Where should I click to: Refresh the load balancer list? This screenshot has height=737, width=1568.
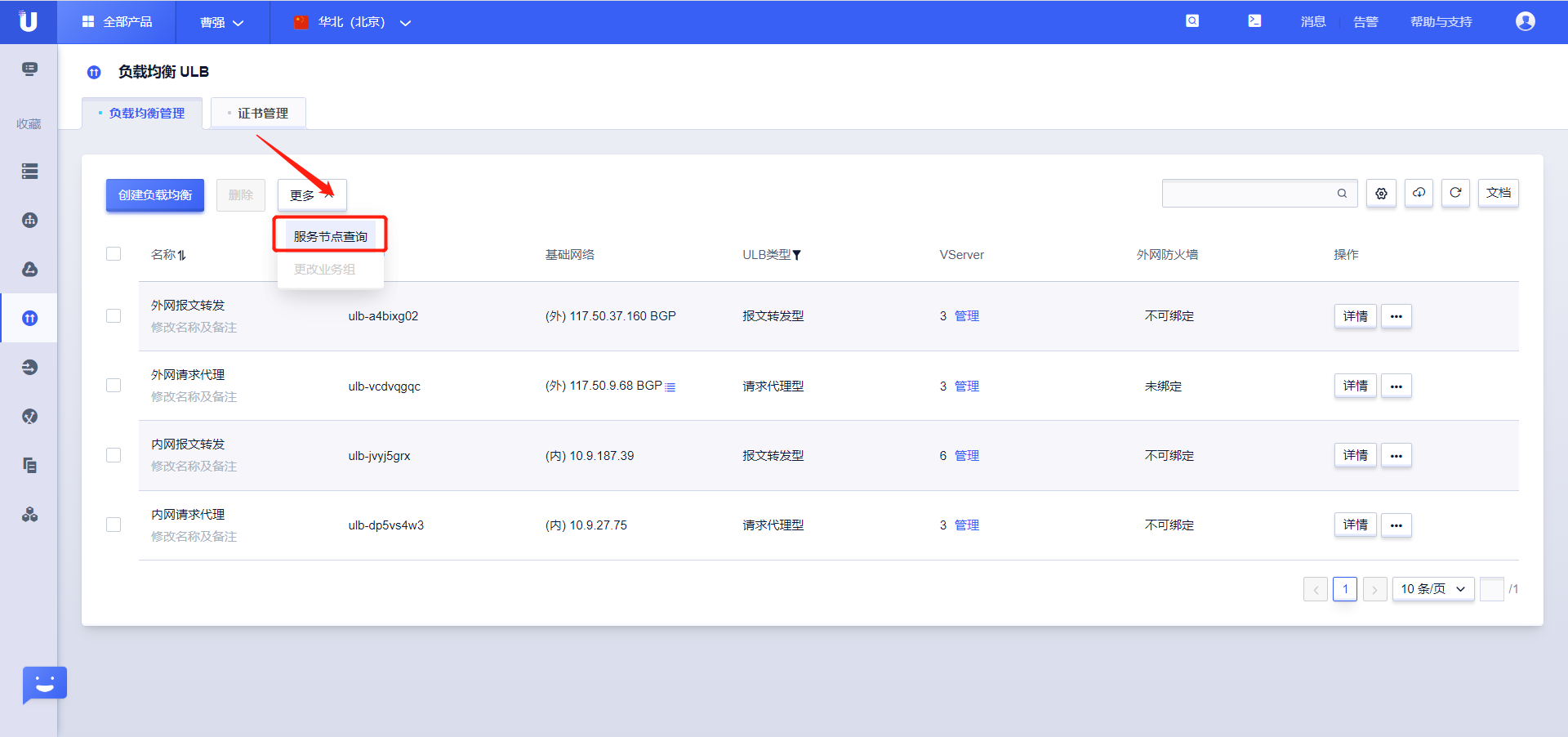[1455, 193]
